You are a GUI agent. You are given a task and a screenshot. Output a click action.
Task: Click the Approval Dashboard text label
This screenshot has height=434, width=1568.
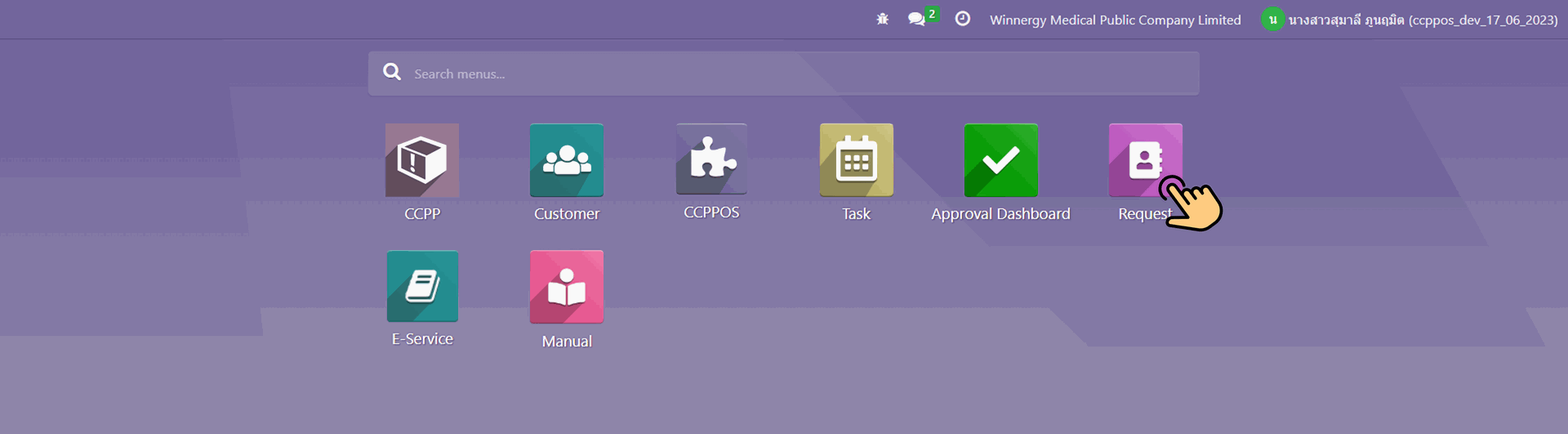[1000, 214]
